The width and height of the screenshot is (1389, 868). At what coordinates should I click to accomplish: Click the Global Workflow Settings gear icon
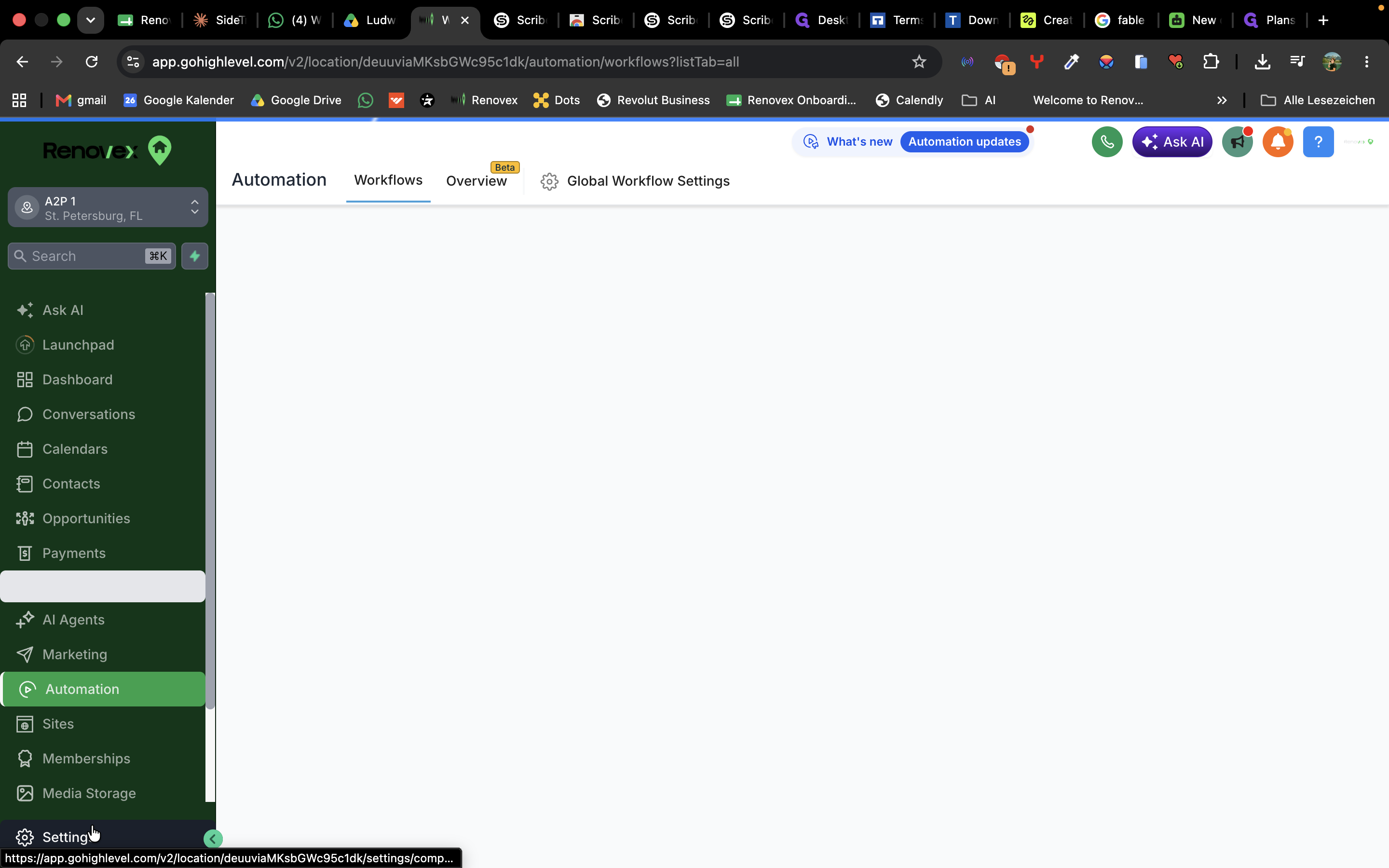[x=549, y=181]
